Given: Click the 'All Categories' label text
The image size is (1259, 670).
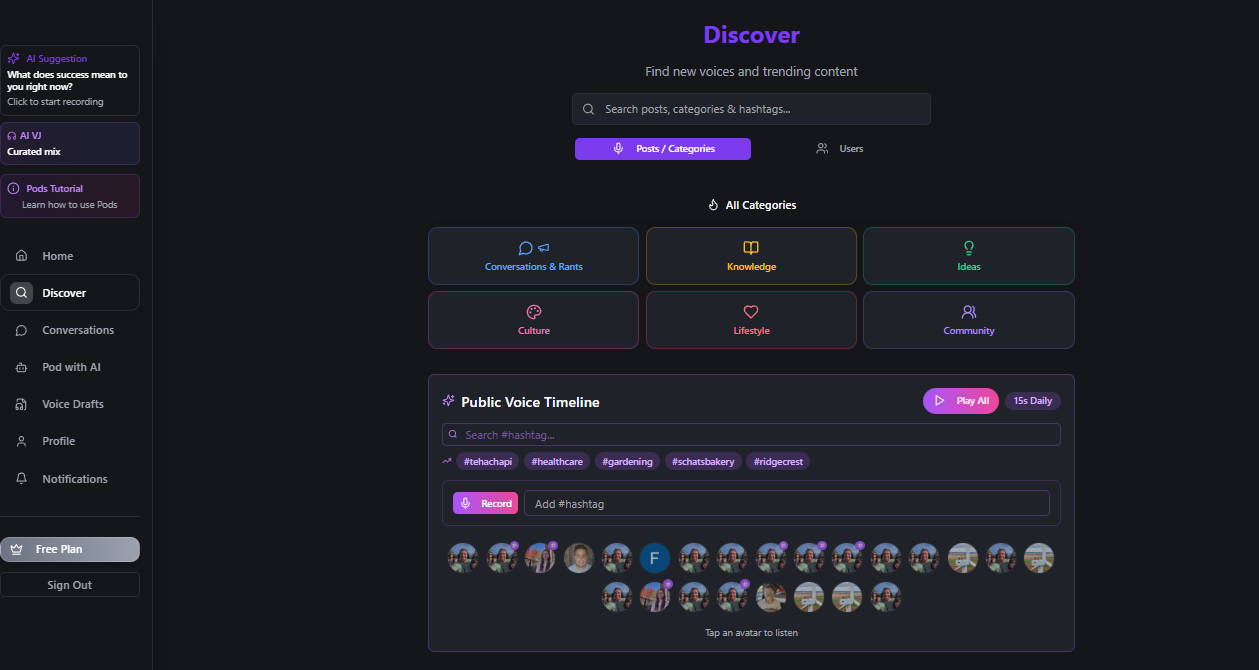Looking at the screenshot, I should click(x=761, y=205).
